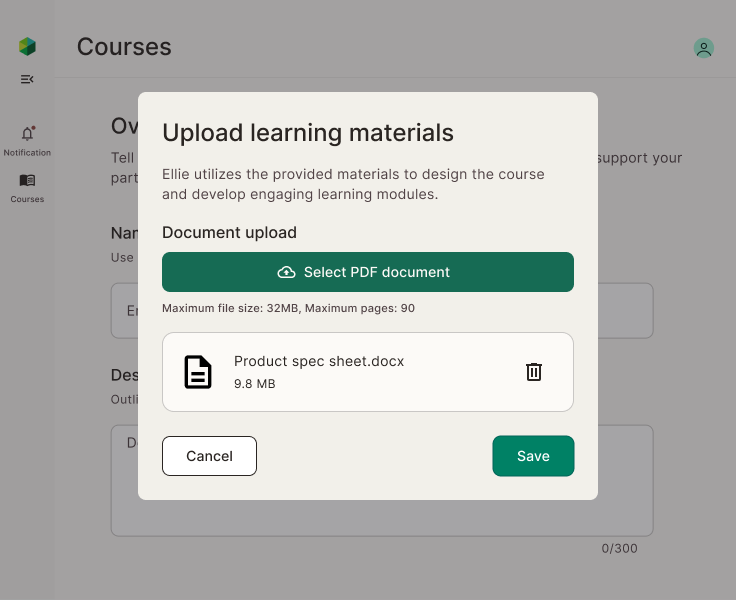
Task: Cancel the upload dialog
Action: pos(209,456)
